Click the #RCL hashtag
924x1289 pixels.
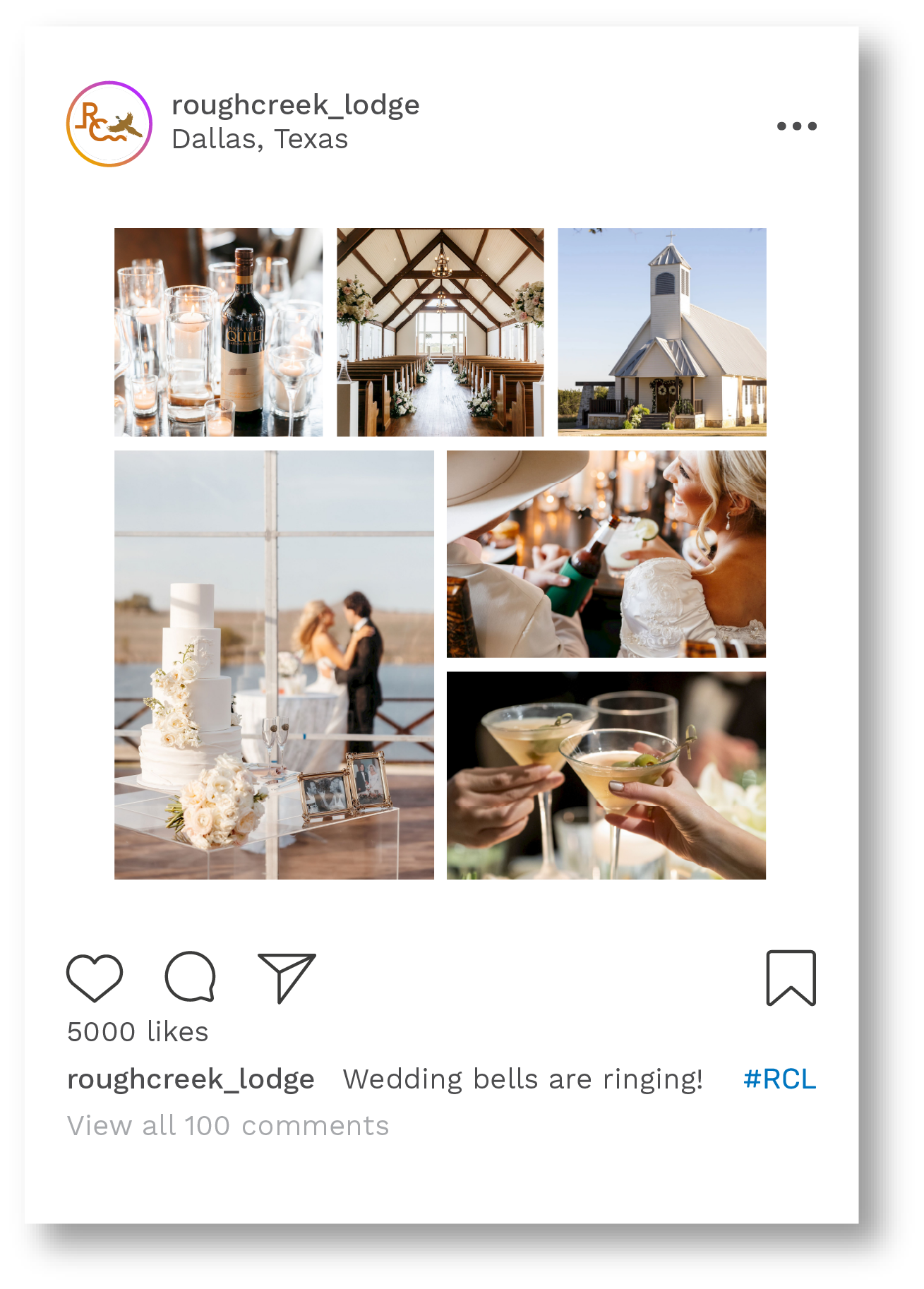pos(779,1079)
